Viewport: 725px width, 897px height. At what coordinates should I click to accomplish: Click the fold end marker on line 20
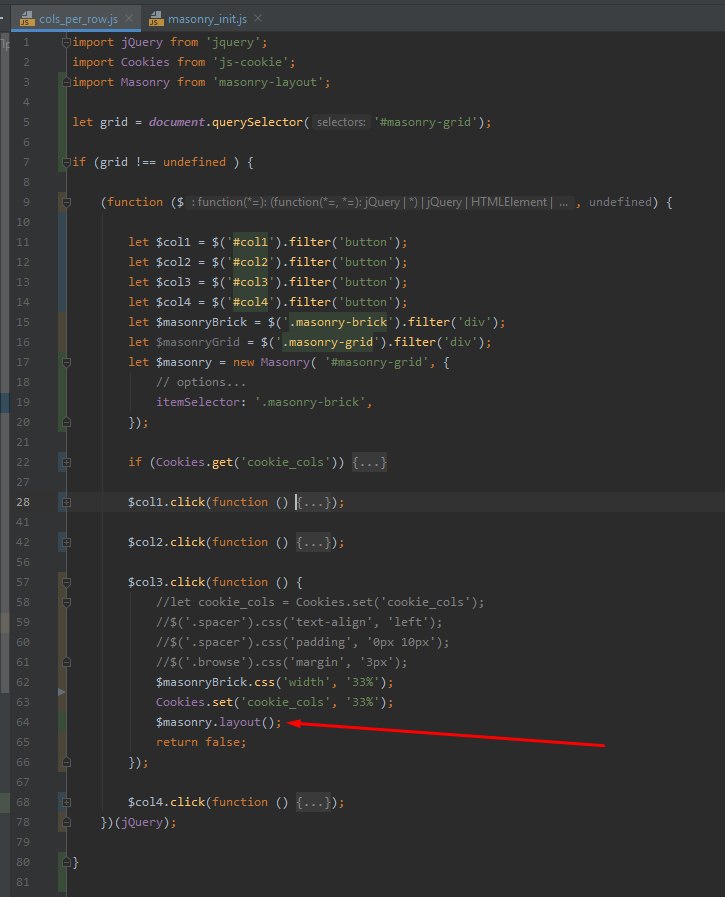(x=66, y=422)
